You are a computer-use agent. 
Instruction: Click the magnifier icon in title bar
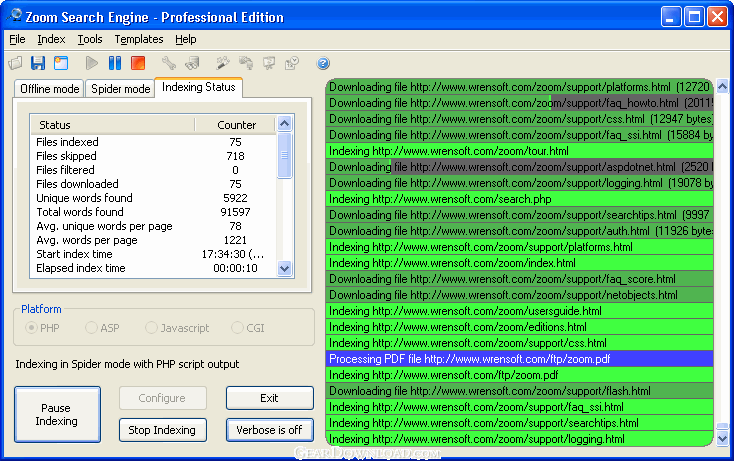[x=15, y=15]
